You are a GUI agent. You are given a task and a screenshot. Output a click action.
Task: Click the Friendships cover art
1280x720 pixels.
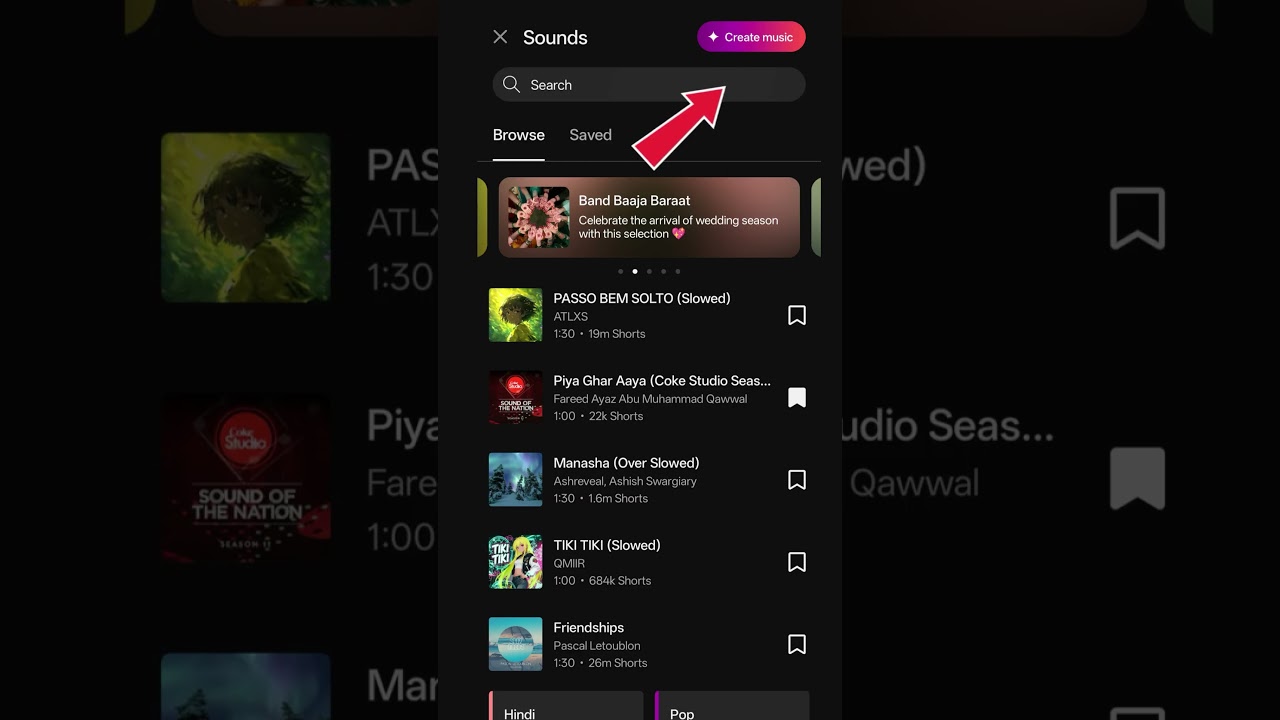coord(516,644)
